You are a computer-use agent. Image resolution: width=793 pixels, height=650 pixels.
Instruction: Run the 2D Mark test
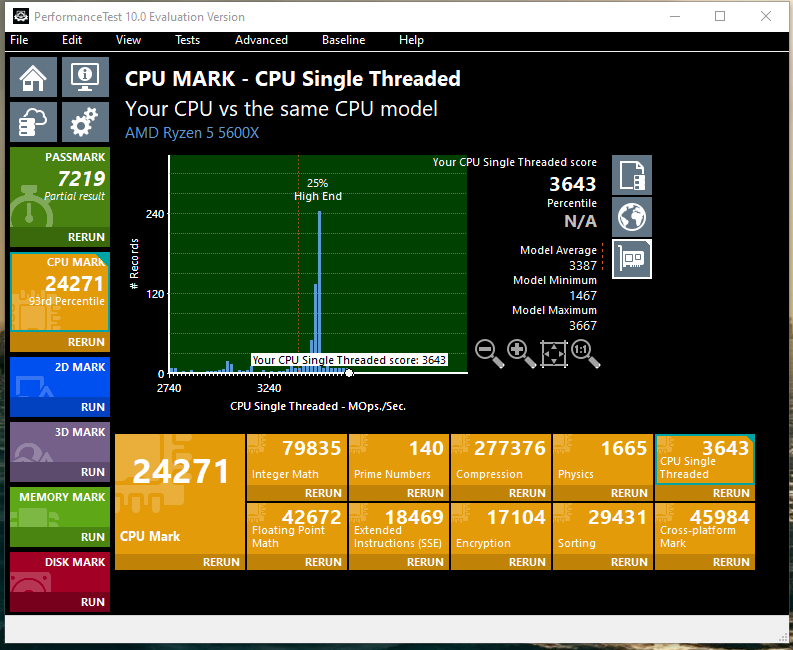point(60,407)
